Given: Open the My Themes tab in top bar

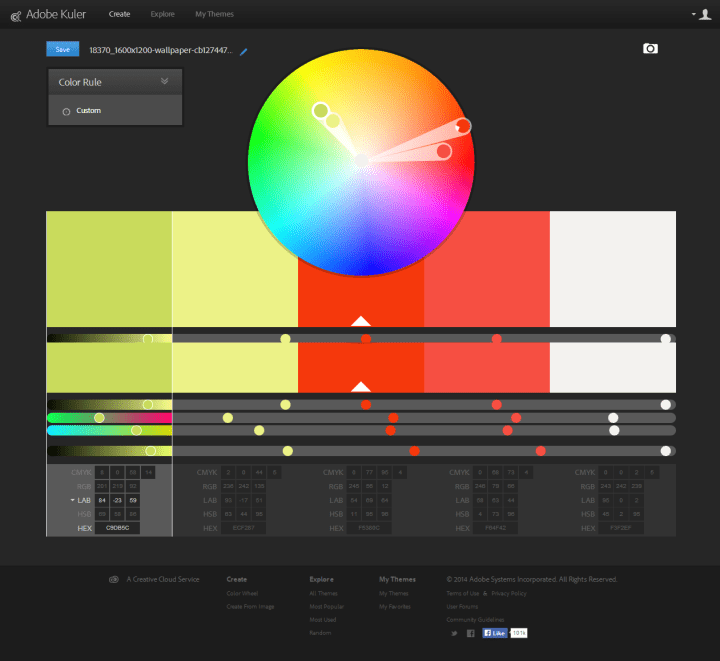Looking at the screenshot, I should [x=214, y=14].
